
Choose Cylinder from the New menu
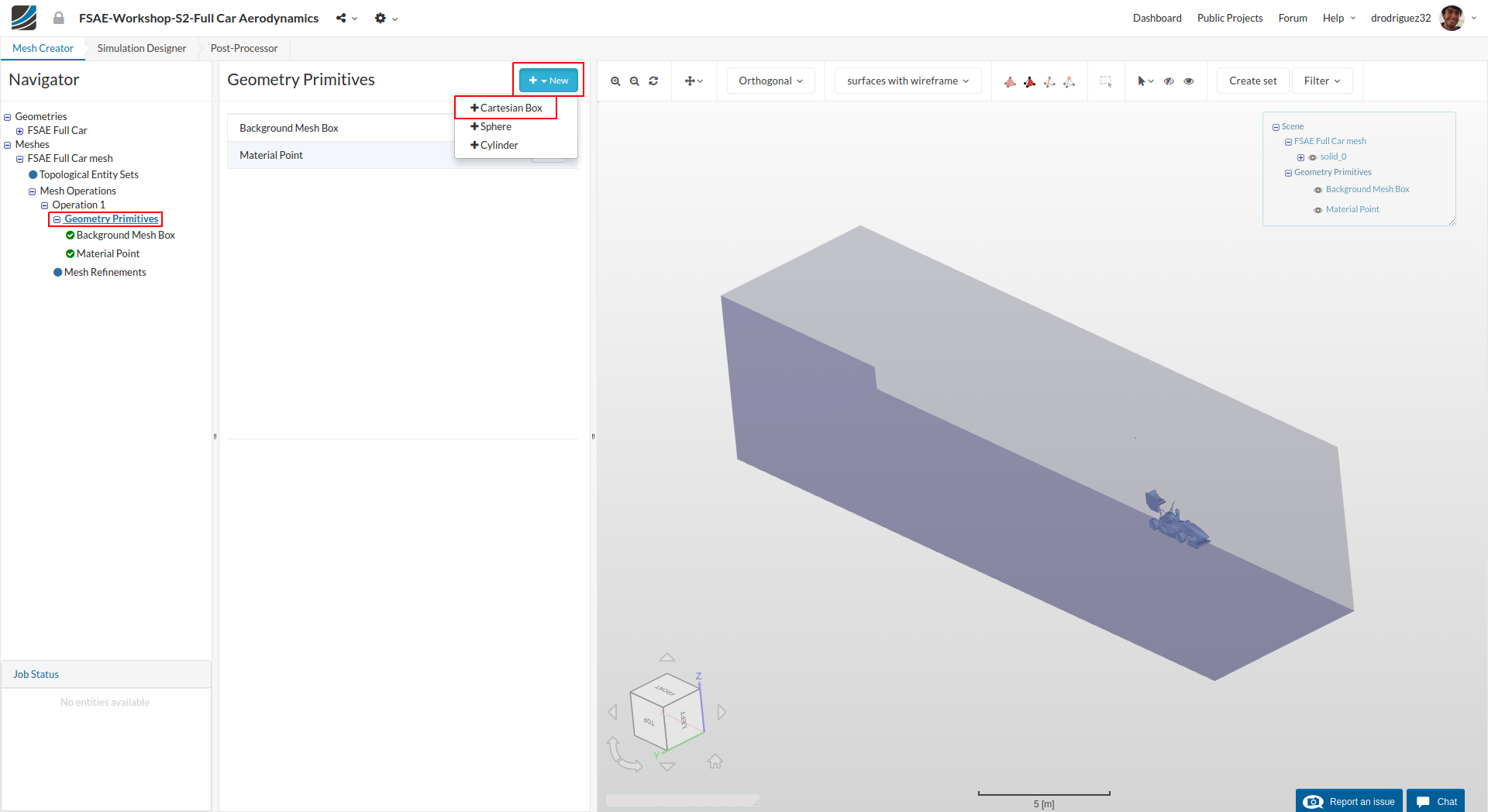(x=494, y=145)
